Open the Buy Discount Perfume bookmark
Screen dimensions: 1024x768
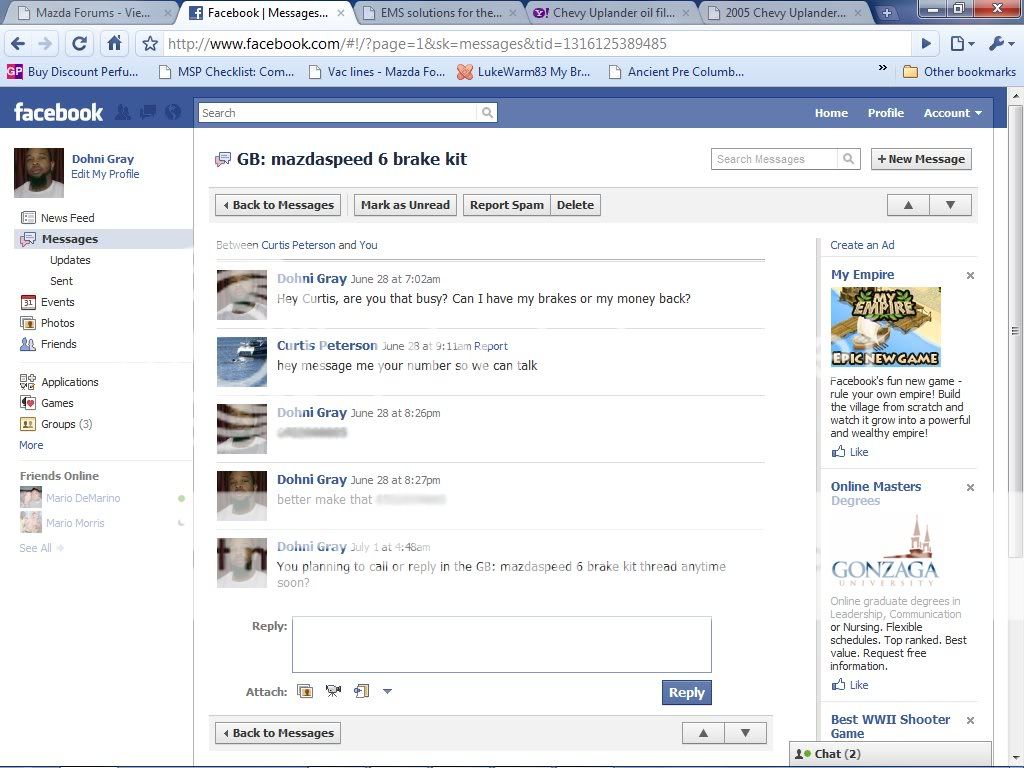pyautogui.click(x=72, y=72)
